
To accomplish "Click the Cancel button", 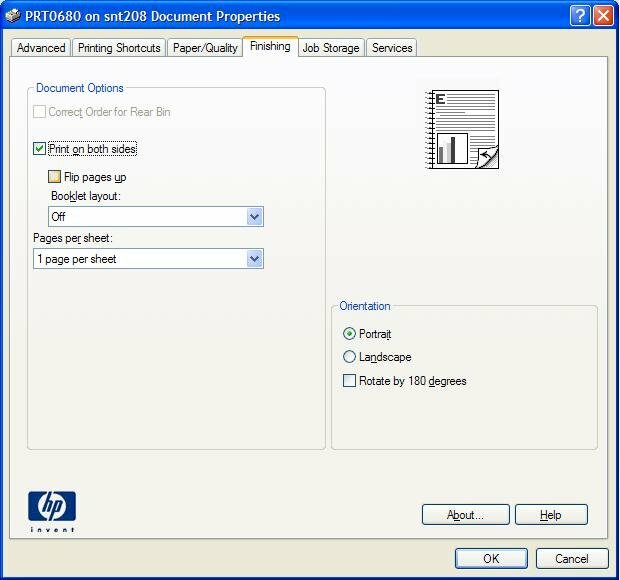I will click(572, 558).
